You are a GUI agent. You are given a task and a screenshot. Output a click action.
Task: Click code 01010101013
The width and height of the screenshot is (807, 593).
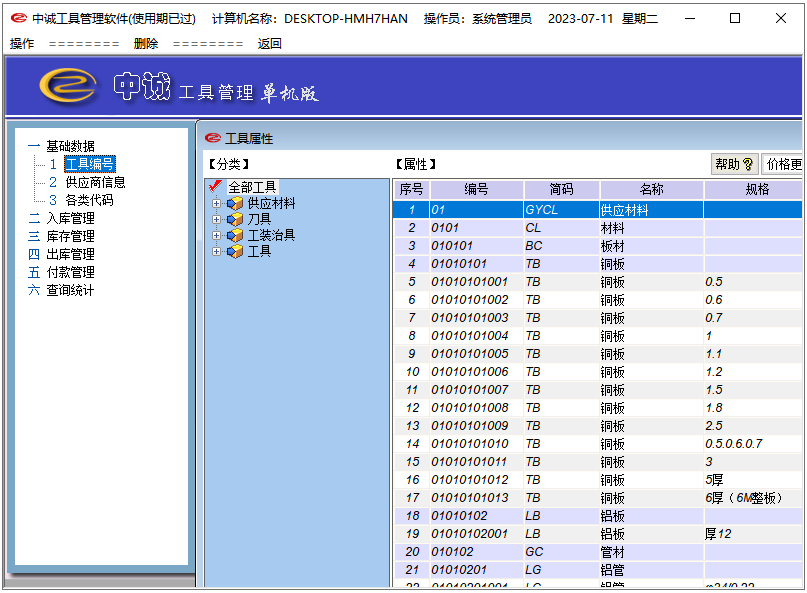pos(477,498)
